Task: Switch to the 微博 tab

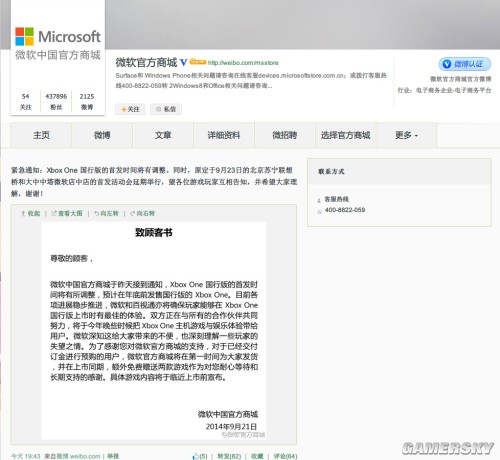Action: 102,135
